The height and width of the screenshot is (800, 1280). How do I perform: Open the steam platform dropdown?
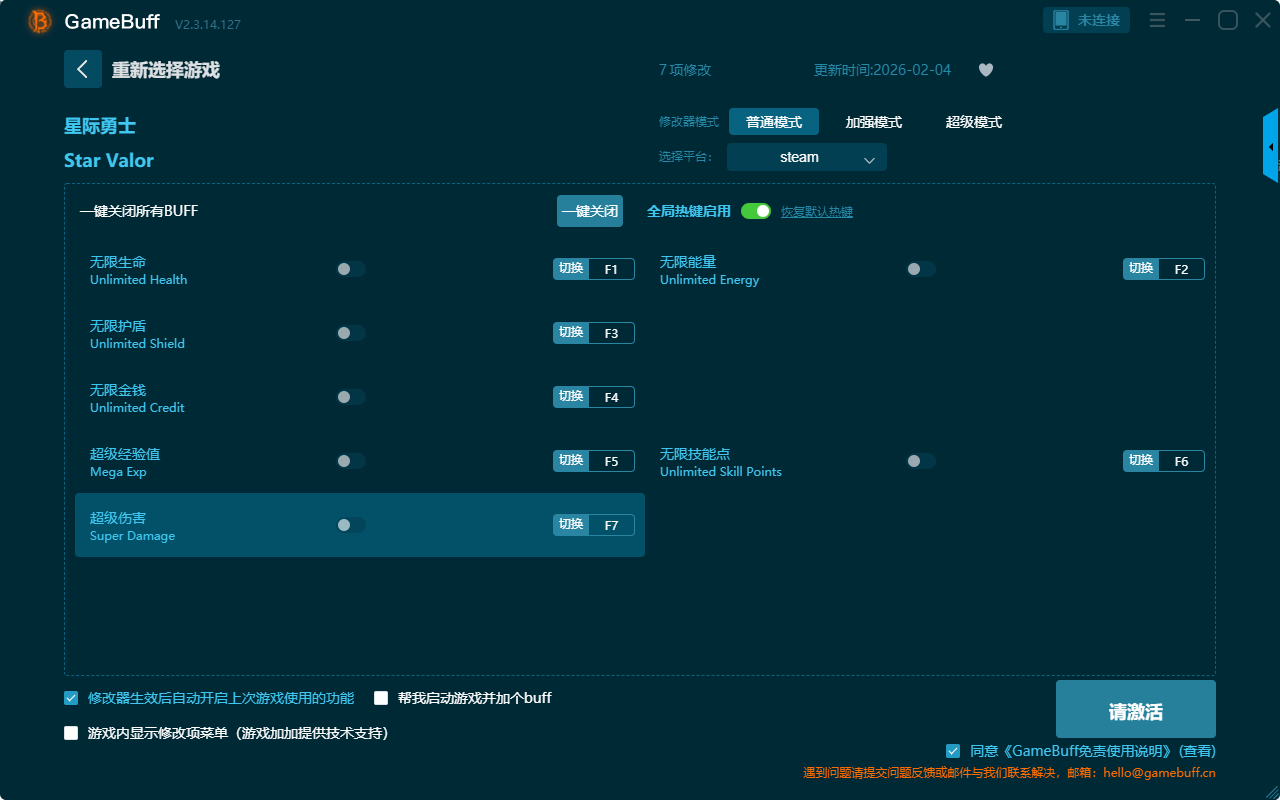pyautogui.click(x=806, y=157)
